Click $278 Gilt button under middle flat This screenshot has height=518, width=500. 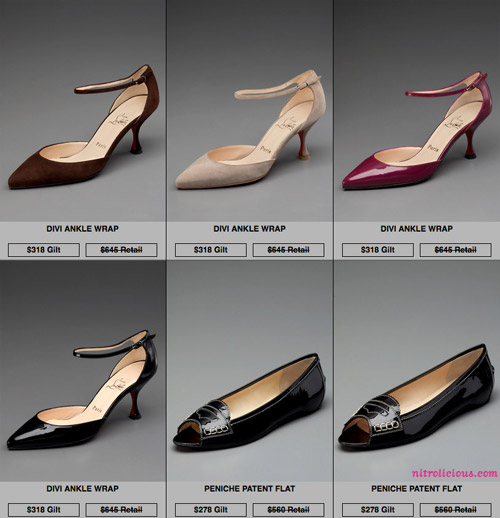pyautogui.click(x=211, y=510)
